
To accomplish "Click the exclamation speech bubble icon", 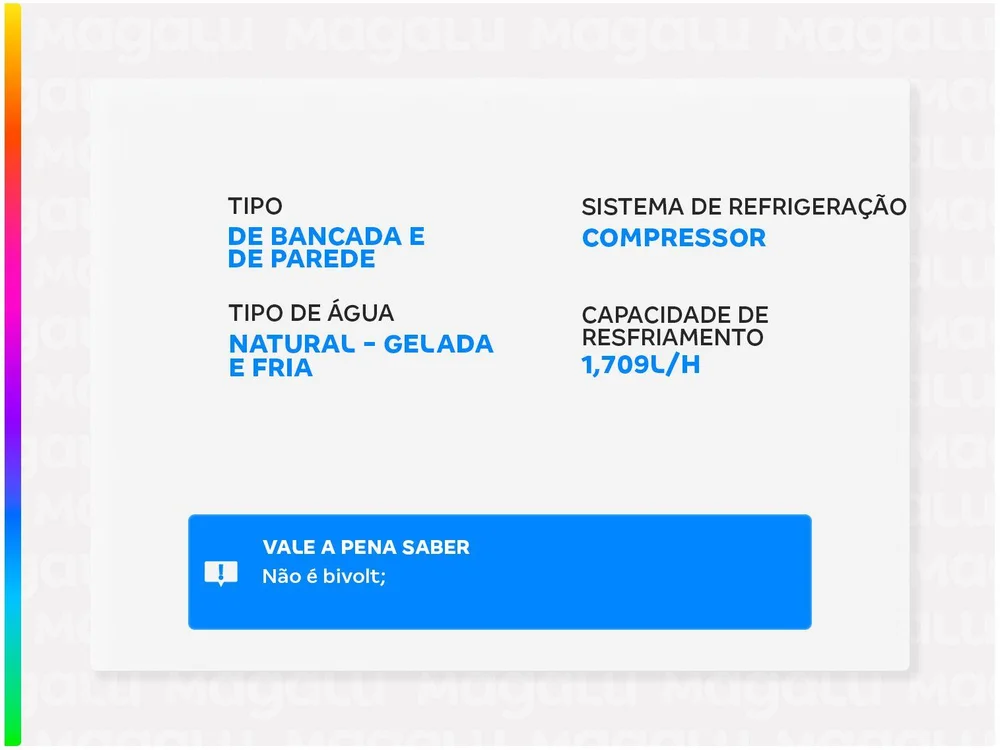I will (x=220, y=573).
